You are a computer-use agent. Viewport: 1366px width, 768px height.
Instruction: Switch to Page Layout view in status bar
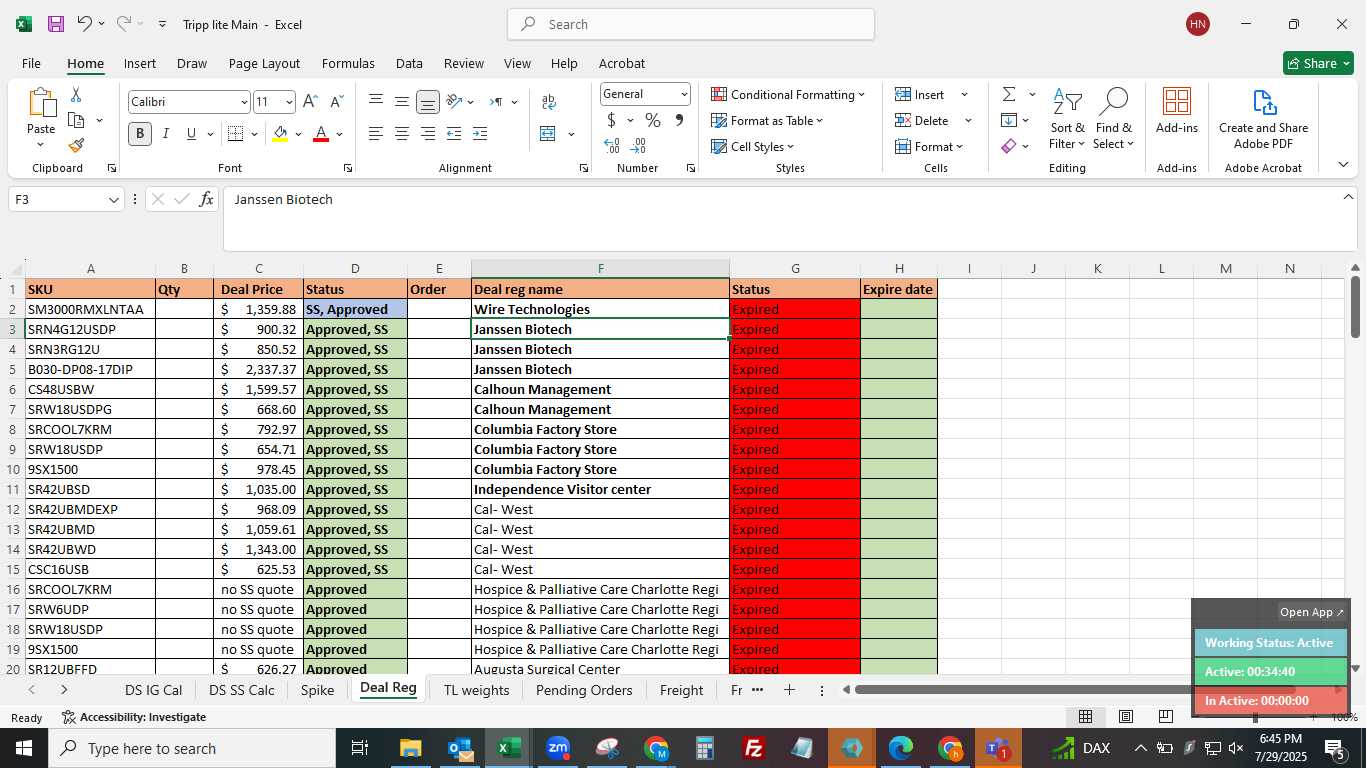pyautogui.click(x=1125, y=716)
